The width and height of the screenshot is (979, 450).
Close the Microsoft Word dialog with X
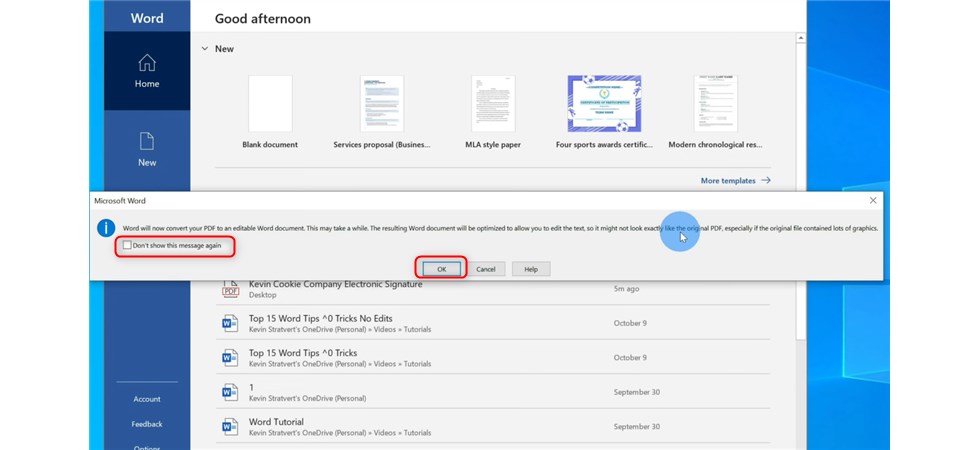pos(872,200)
